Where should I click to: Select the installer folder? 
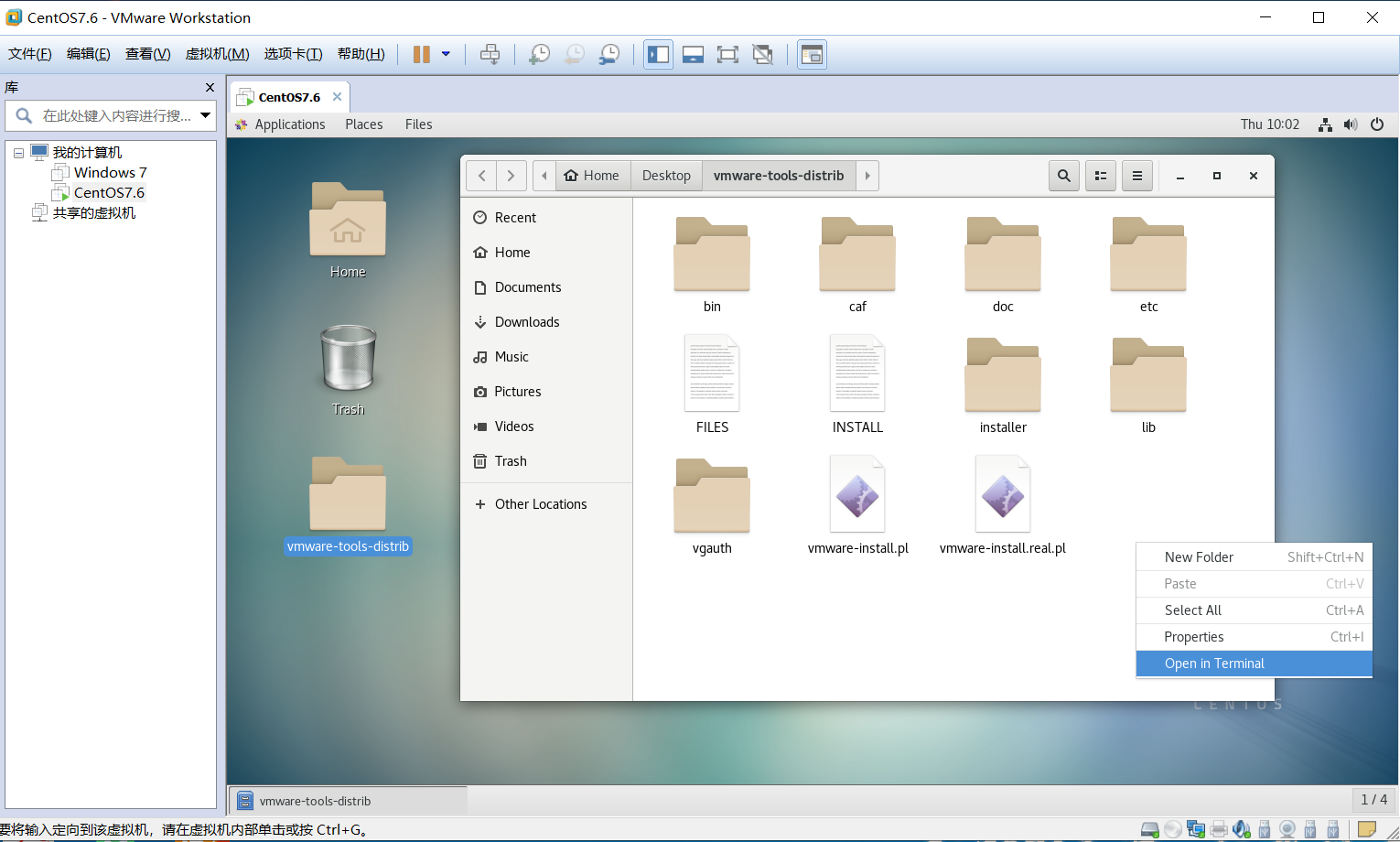[1003, 385]
